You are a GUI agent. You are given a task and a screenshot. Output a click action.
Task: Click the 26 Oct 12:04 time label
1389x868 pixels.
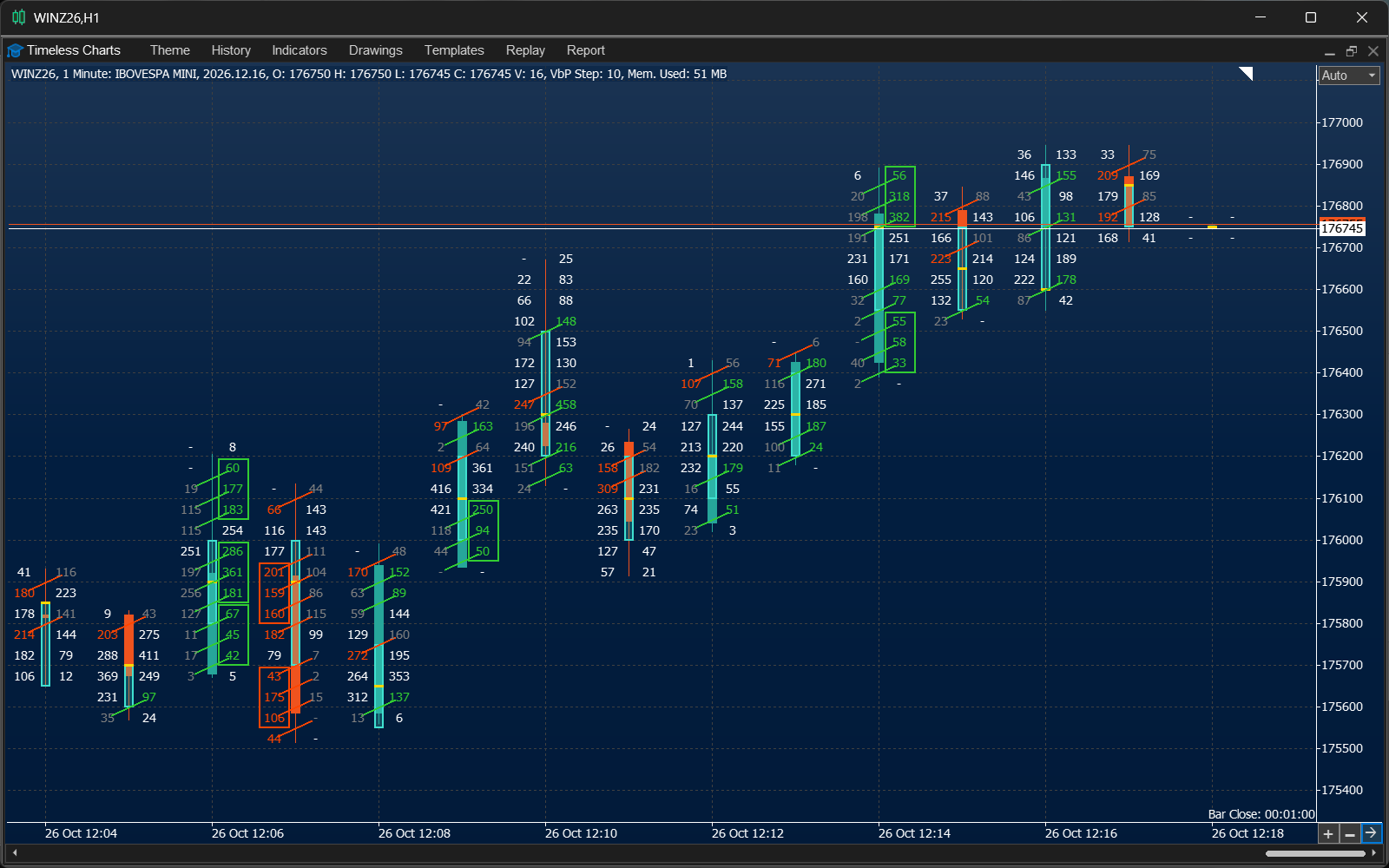(x=81, y=833)
